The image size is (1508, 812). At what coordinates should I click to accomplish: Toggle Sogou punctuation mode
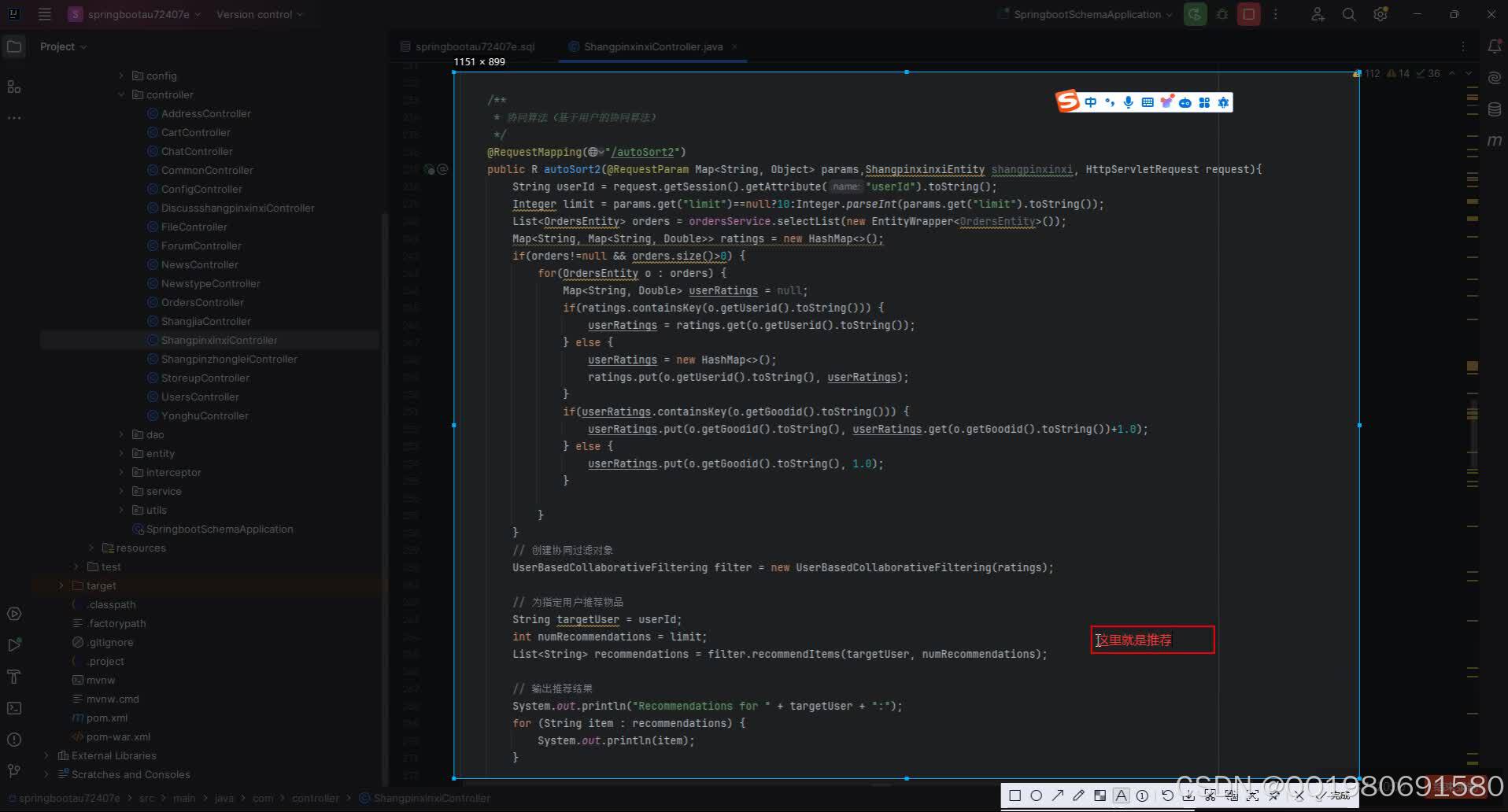pos(1110,102)
